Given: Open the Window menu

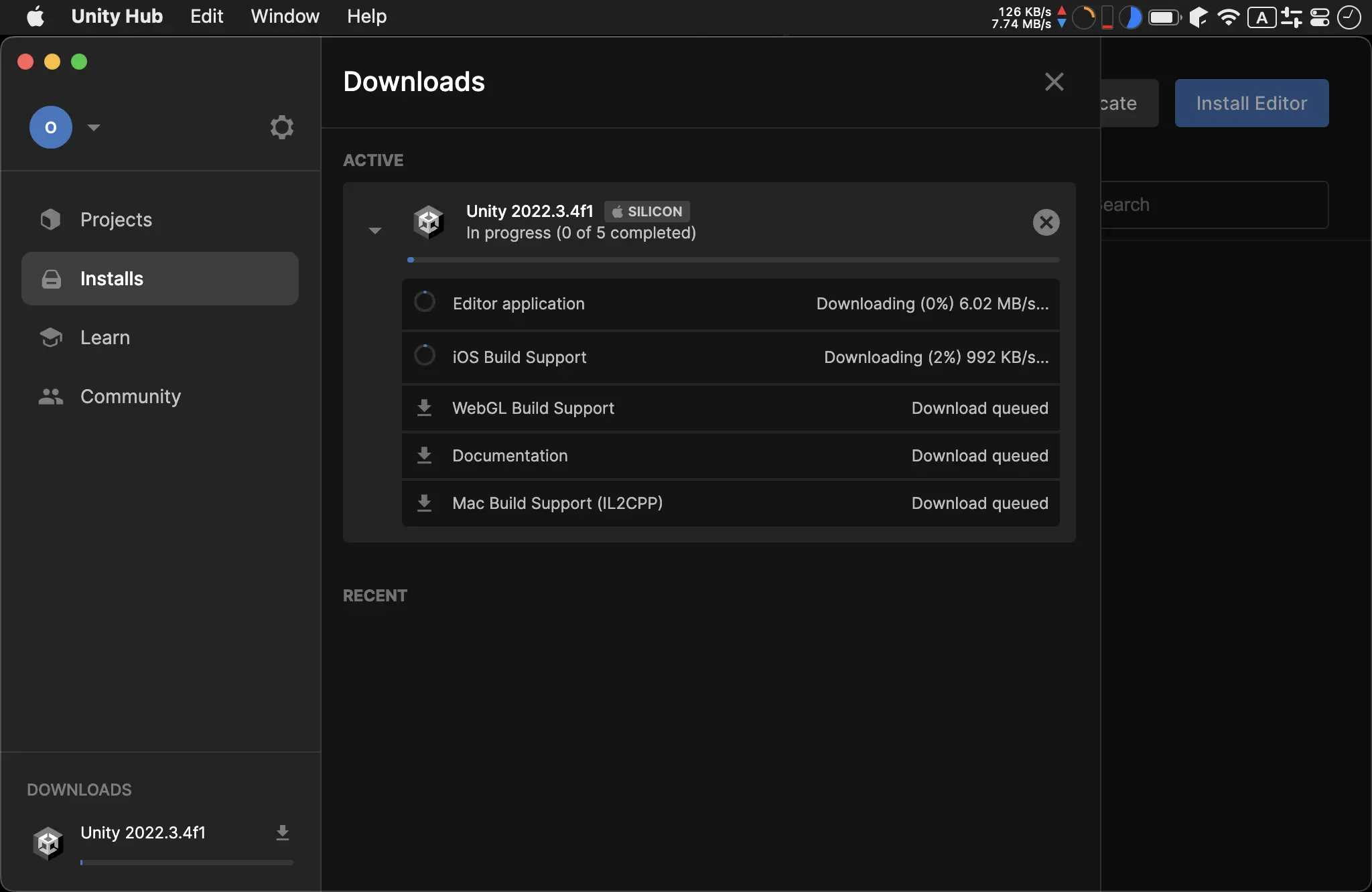Looking at the screenshot, I should pyautogui.click(x=285, y=16).
